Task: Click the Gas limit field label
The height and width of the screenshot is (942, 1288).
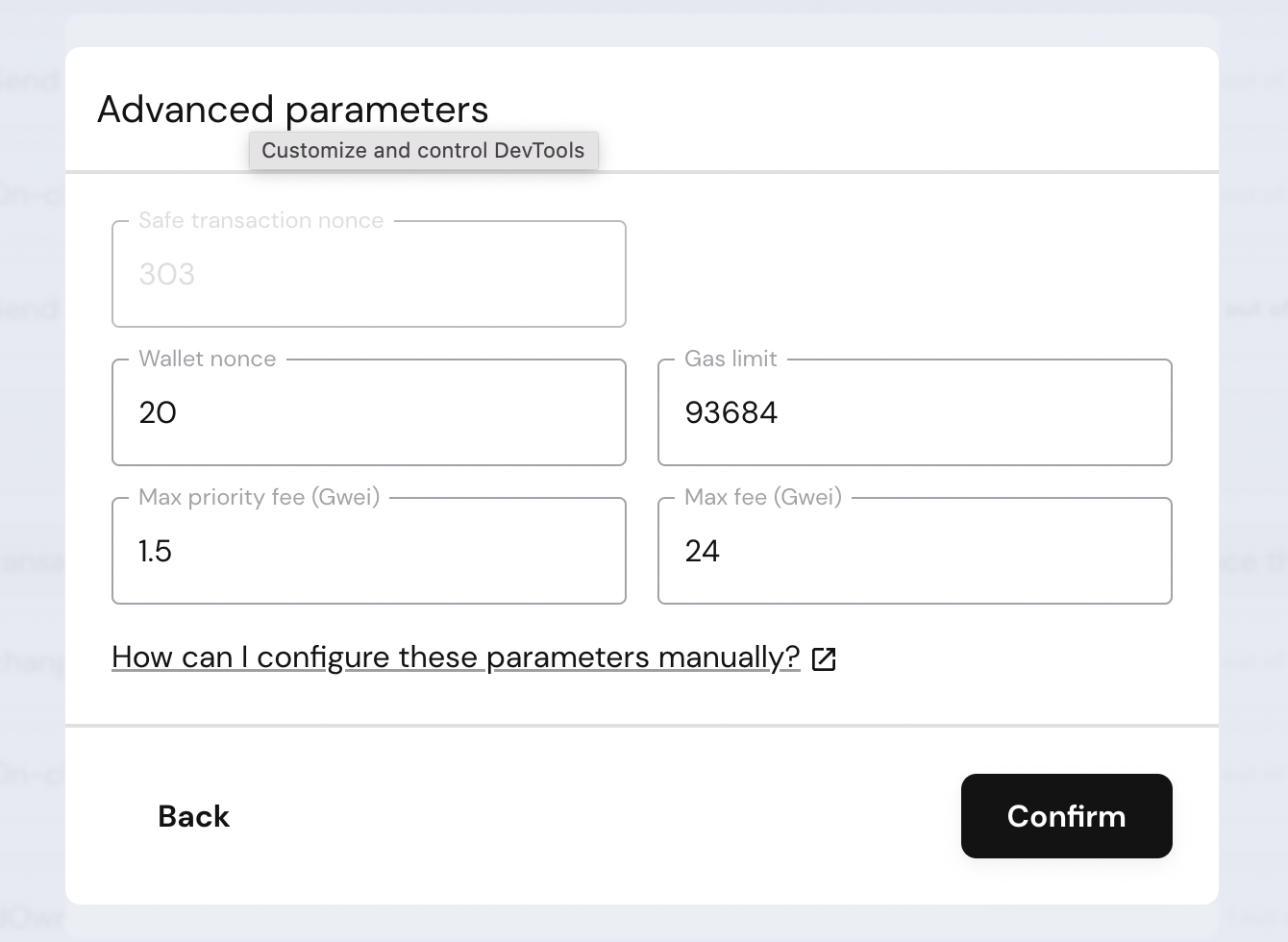Action: (x=730, y=359)
